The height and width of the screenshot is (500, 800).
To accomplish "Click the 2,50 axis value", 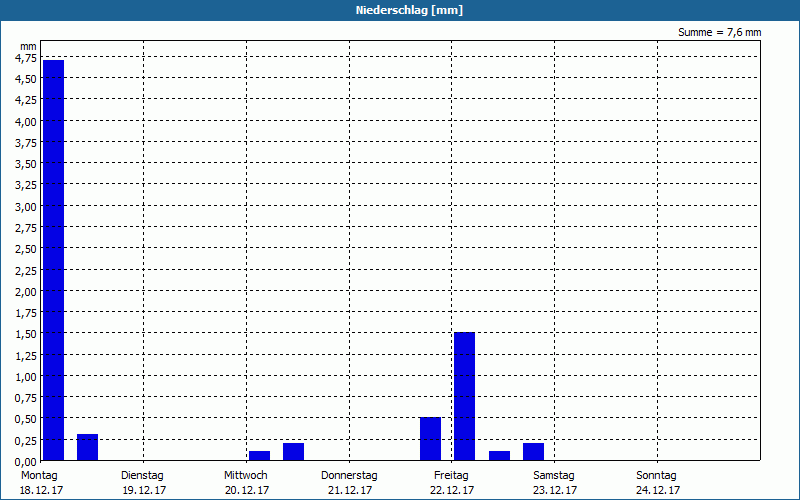I will click(26, 249).
